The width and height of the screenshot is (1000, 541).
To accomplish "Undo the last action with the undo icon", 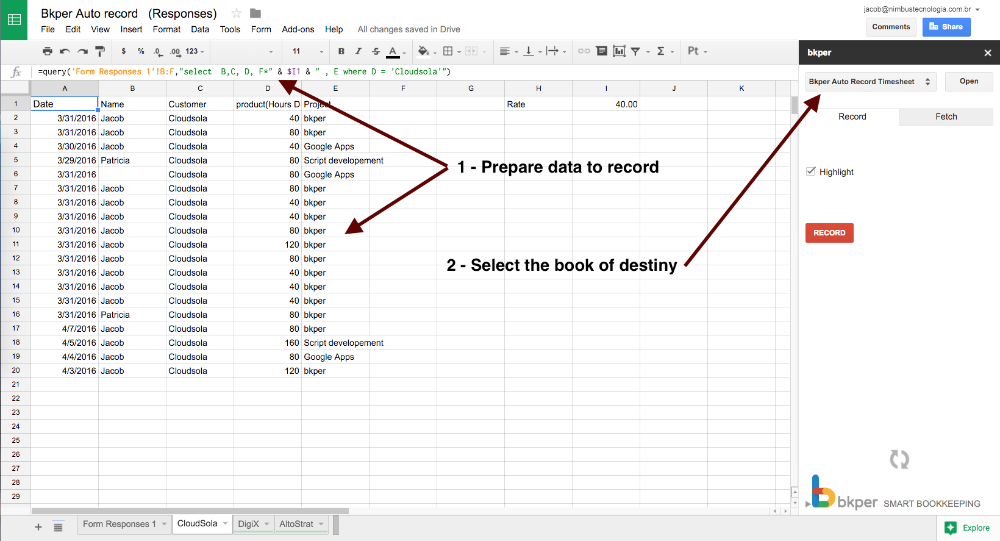I will [64, 51].
